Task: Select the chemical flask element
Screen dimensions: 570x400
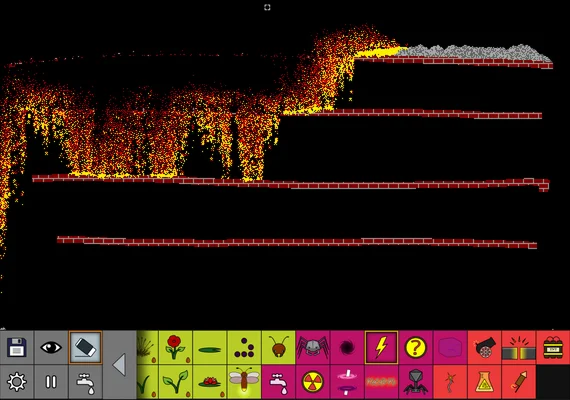Action: 484,382
